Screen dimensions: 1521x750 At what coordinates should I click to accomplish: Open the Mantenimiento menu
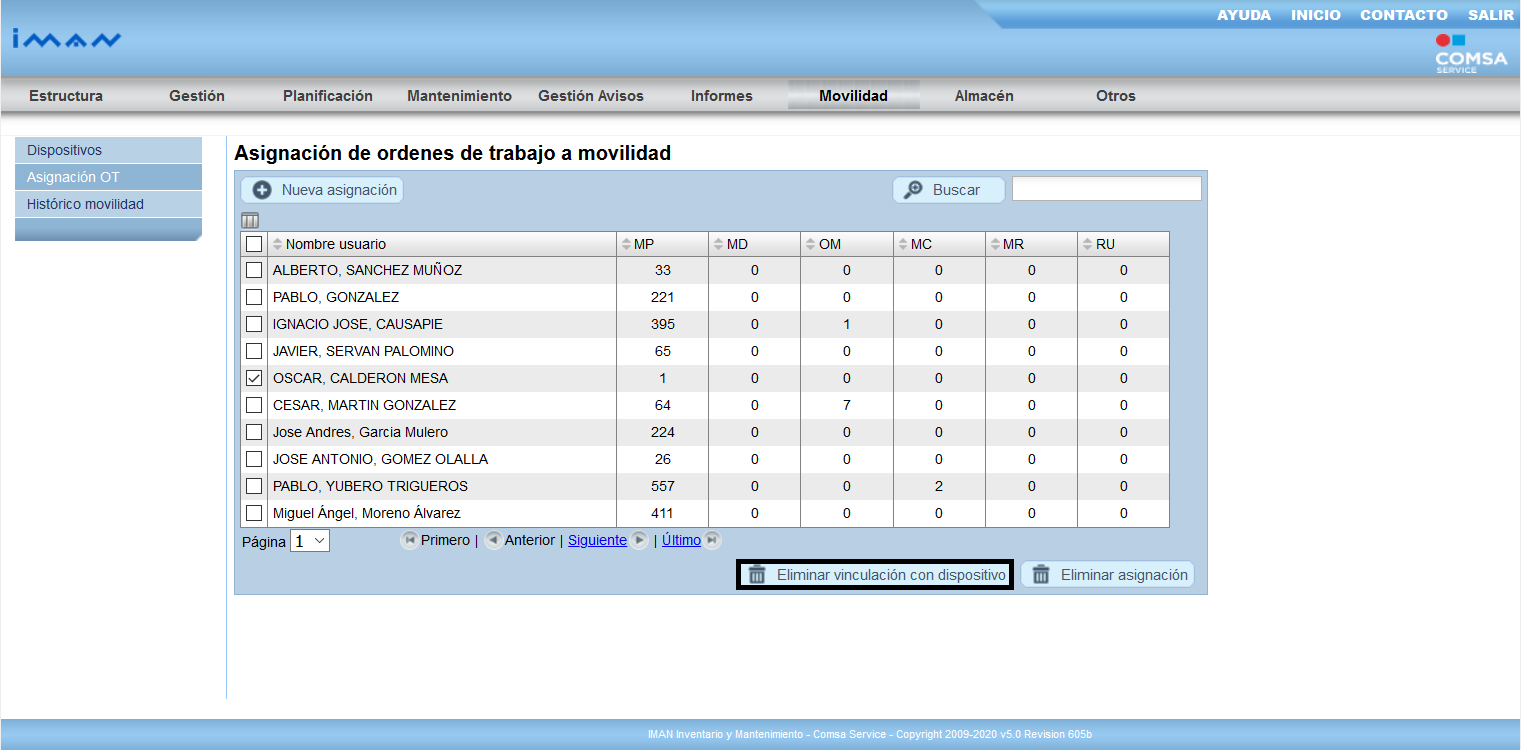pyautogui.click(x=459, y=96)
